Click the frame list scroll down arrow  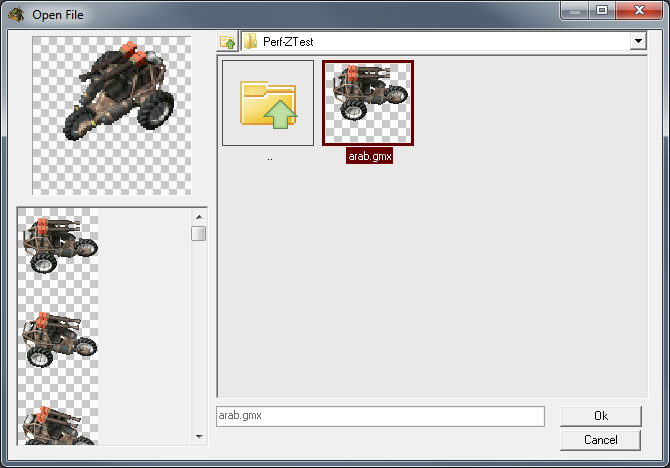199,436
